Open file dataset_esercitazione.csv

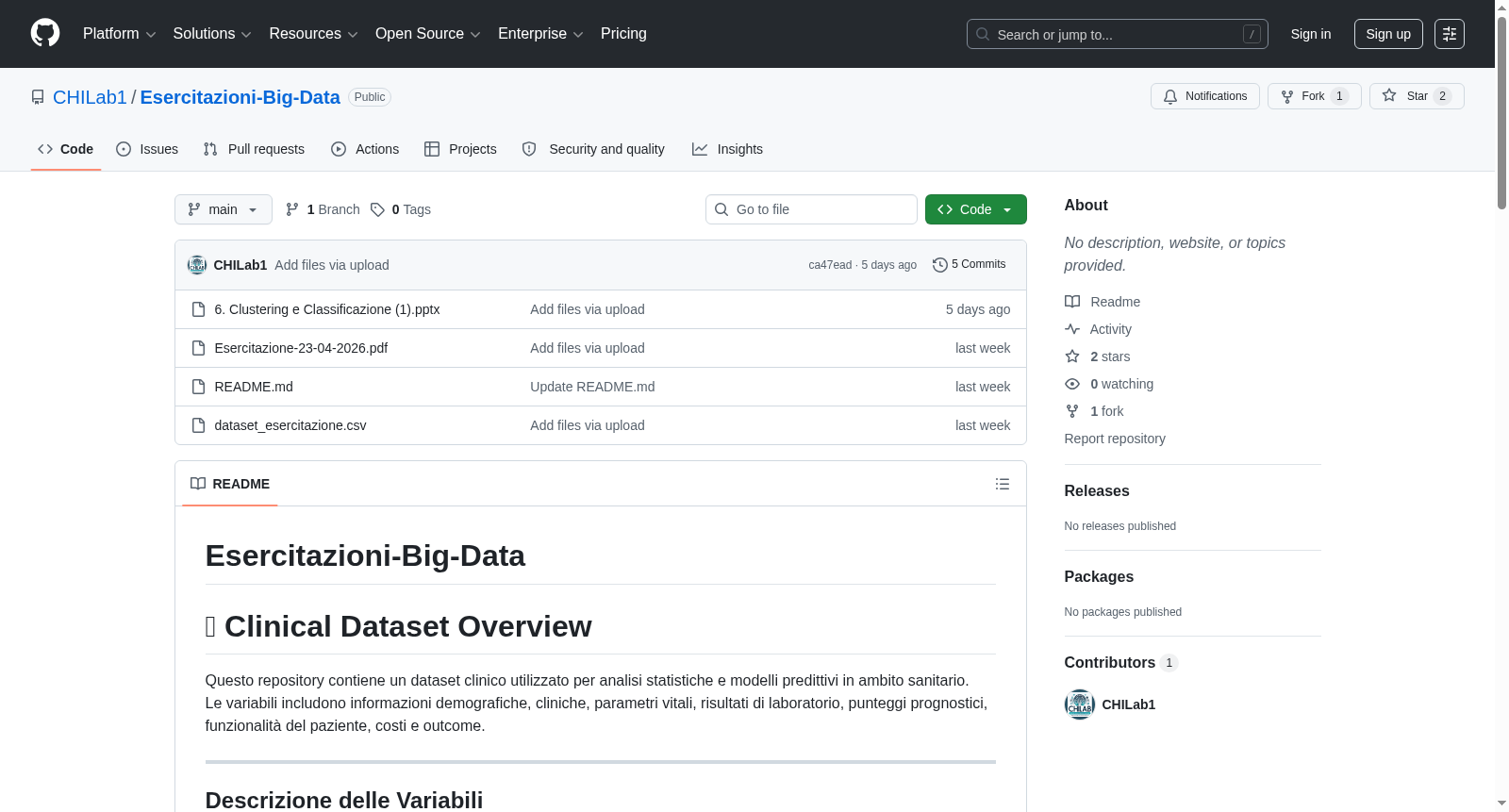click(290, 425)
